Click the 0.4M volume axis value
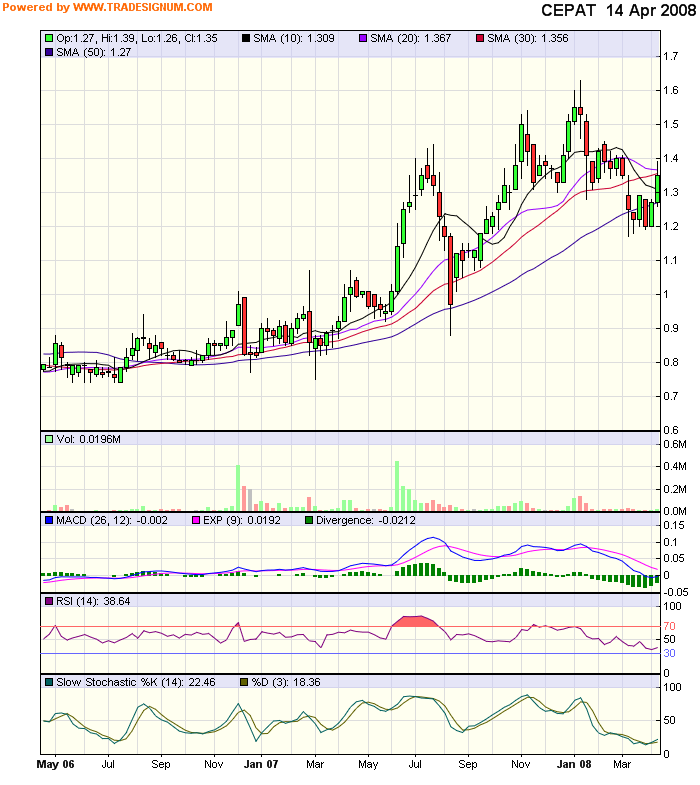Screen dimensions: 700x785 675,467
